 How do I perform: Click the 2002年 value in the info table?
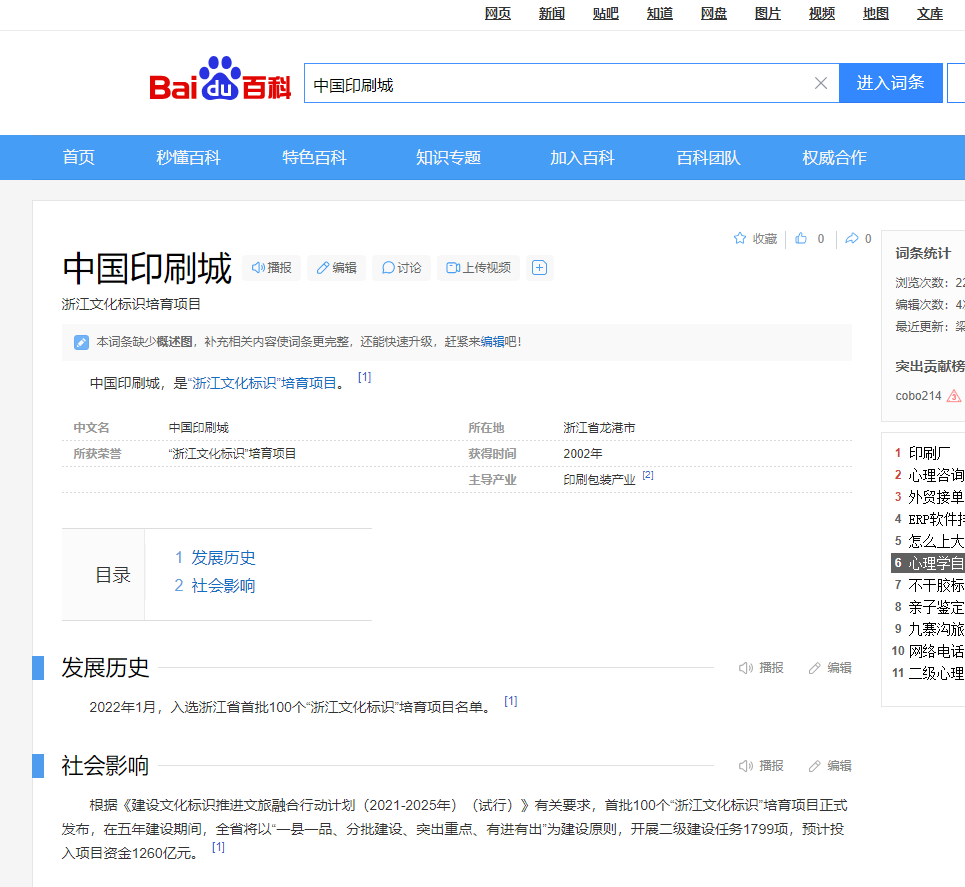coord(583,454)
